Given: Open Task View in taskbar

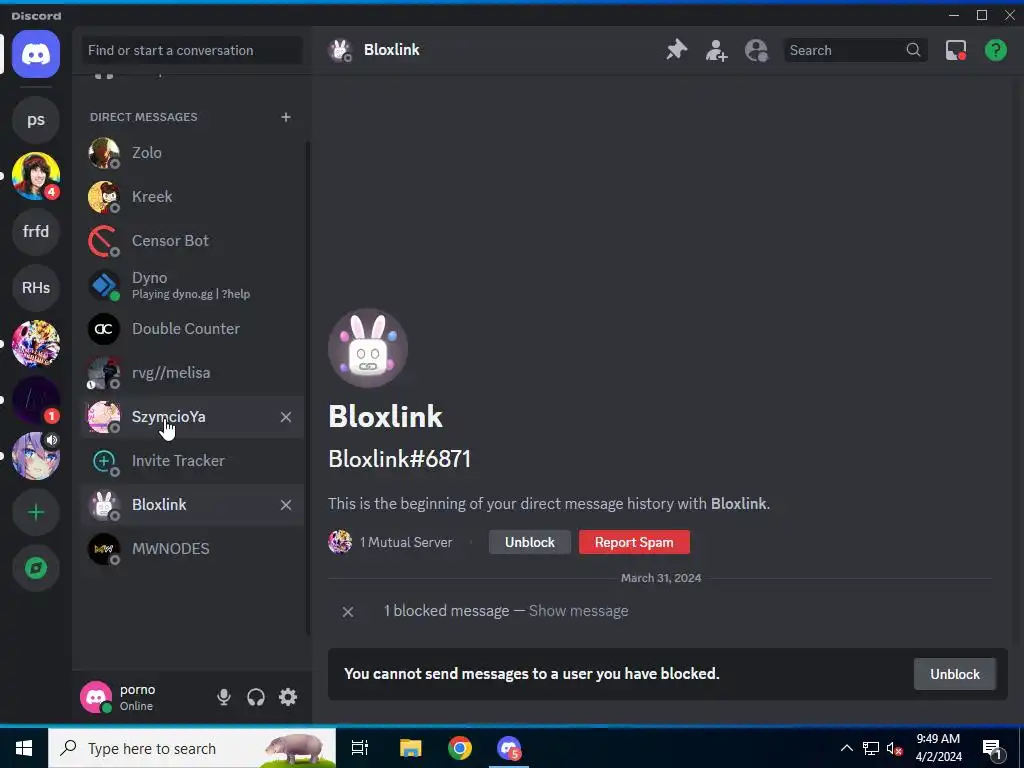Looking at the screenshot, I should (x=360, y=748).
